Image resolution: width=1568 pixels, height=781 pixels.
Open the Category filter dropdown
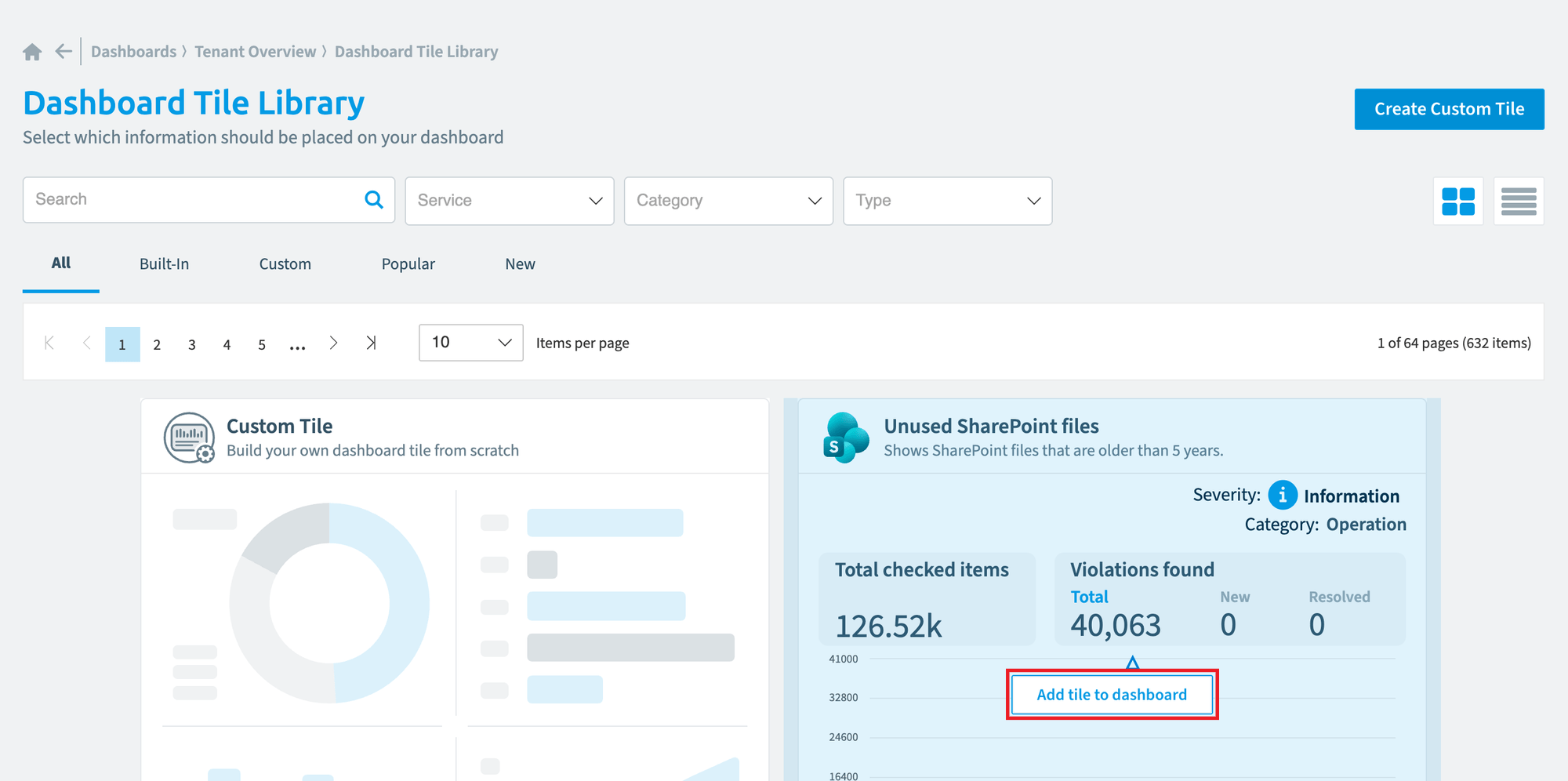point(728,202)
